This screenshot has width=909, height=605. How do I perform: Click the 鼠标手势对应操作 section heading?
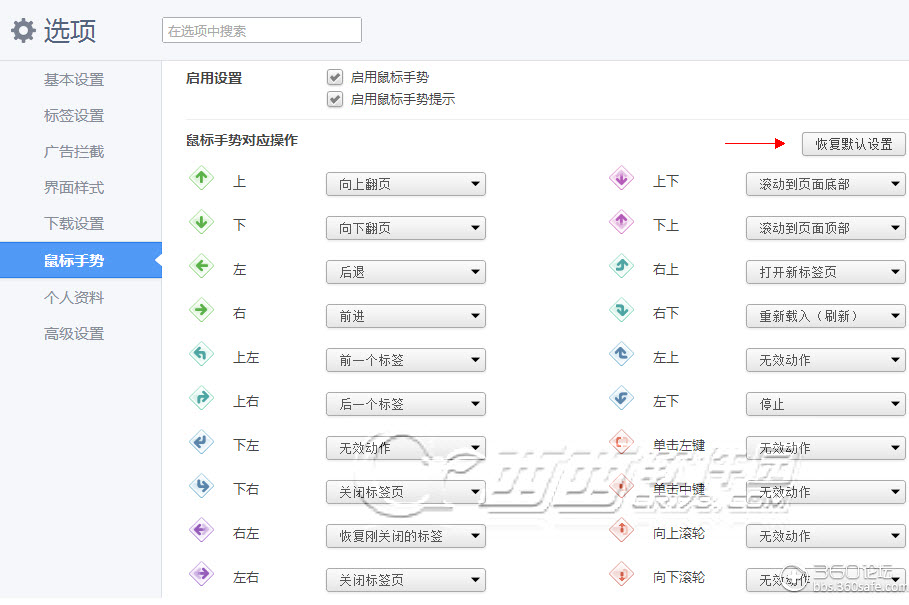point(242,140)
